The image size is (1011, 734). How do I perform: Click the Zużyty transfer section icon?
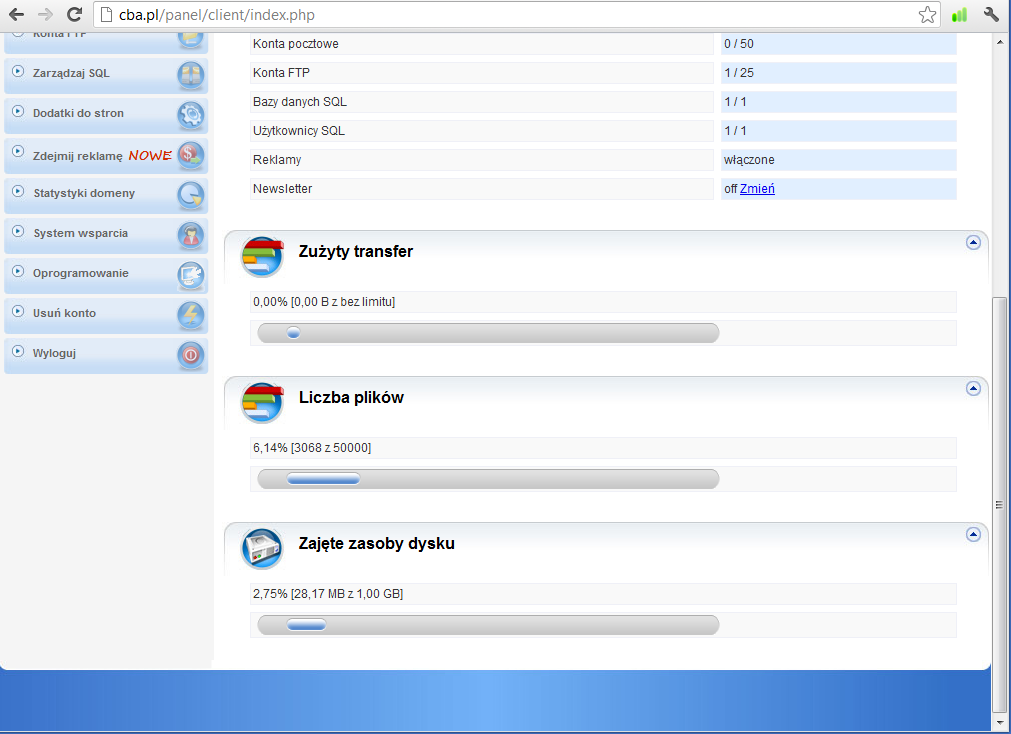(262, 257)
